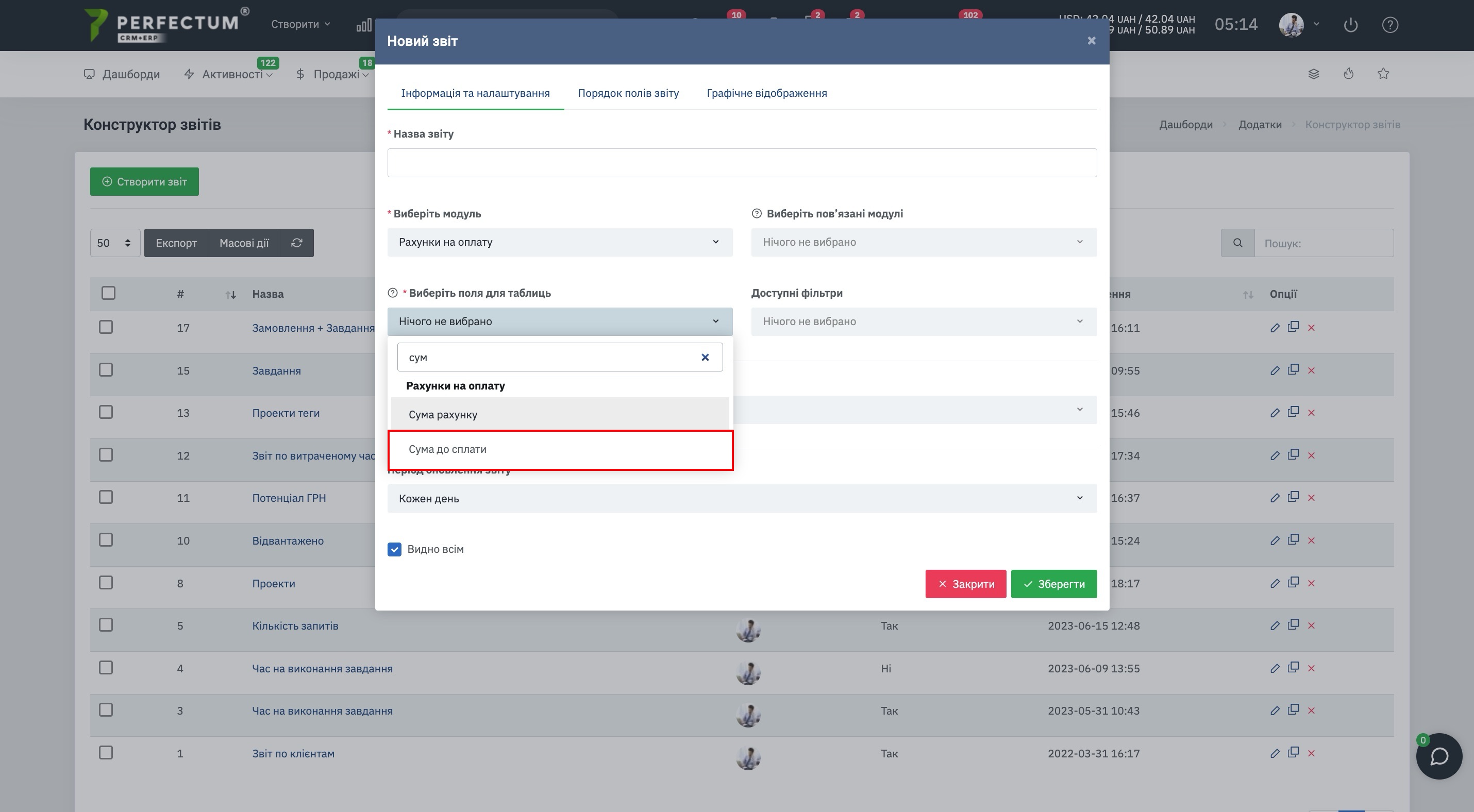
Task: Check the box for report row 11
Action: (x=106, y=498)
